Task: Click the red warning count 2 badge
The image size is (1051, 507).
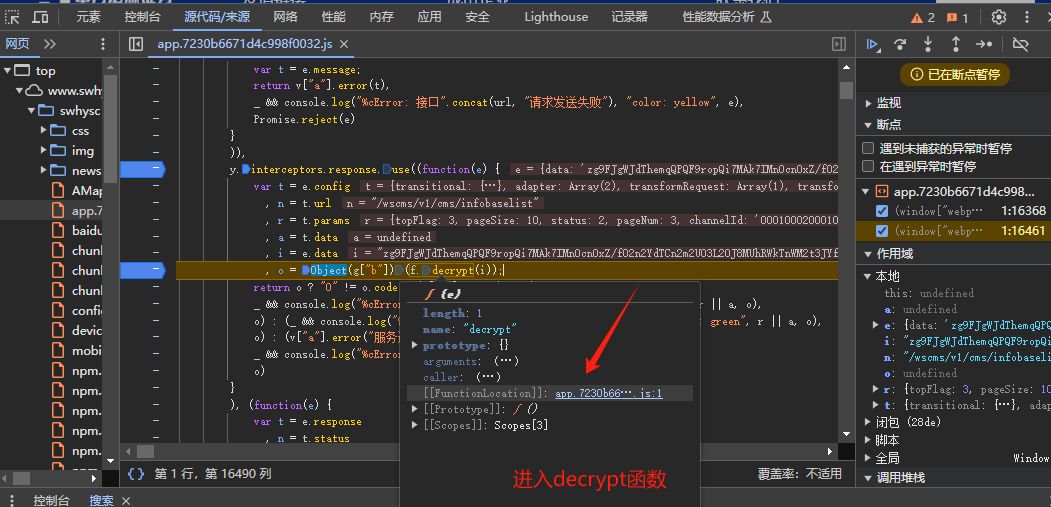Action: 923,17
